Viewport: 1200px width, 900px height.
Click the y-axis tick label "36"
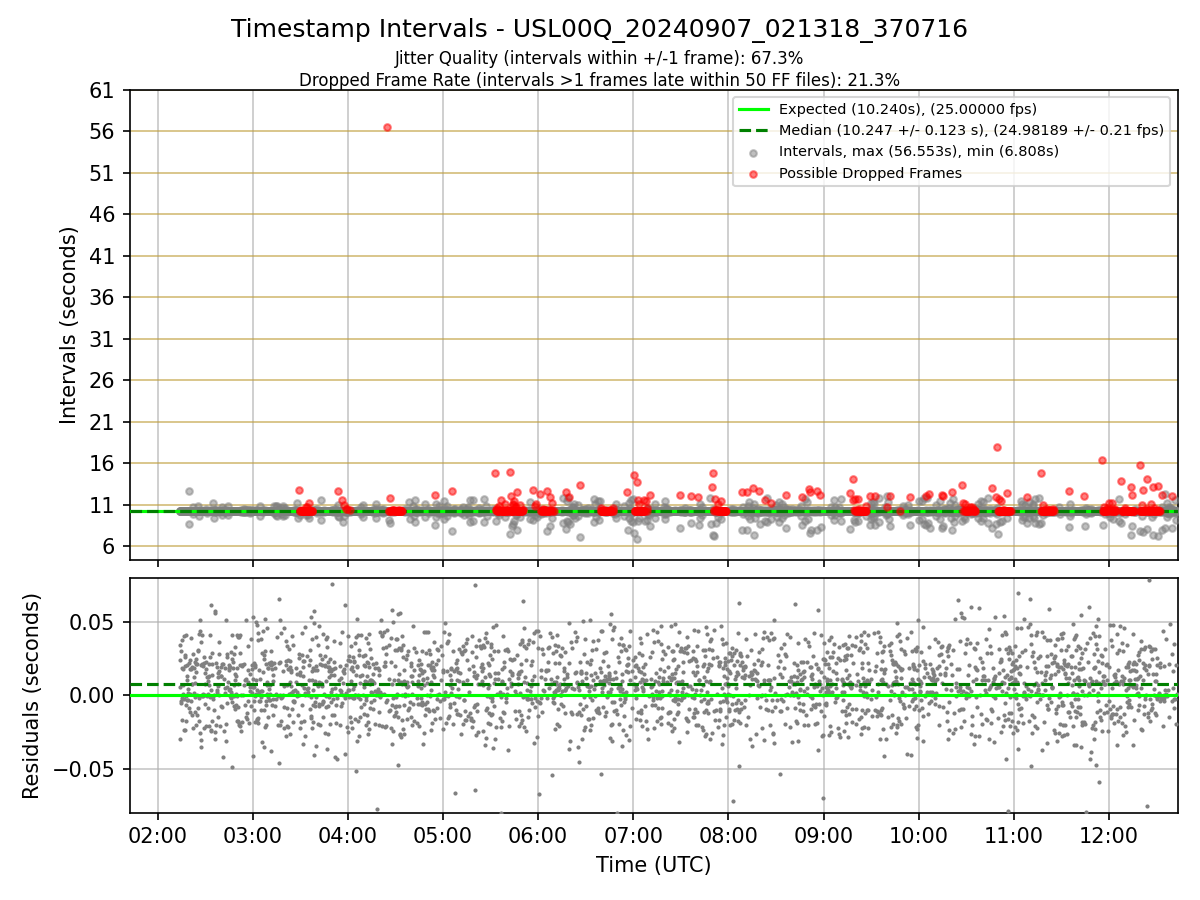(104, 298)
